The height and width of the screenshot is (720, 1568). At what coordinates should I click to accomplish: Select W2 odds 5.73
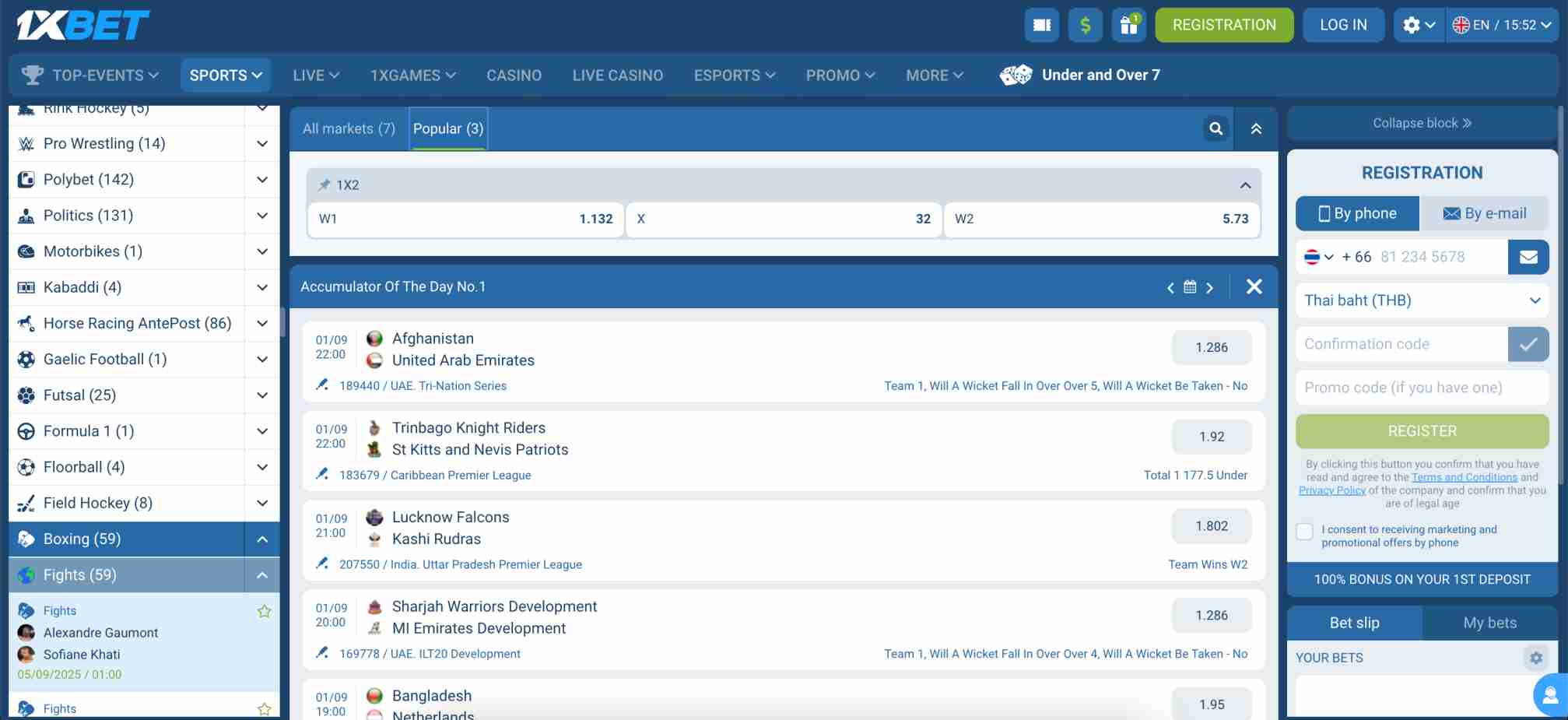1101,219
